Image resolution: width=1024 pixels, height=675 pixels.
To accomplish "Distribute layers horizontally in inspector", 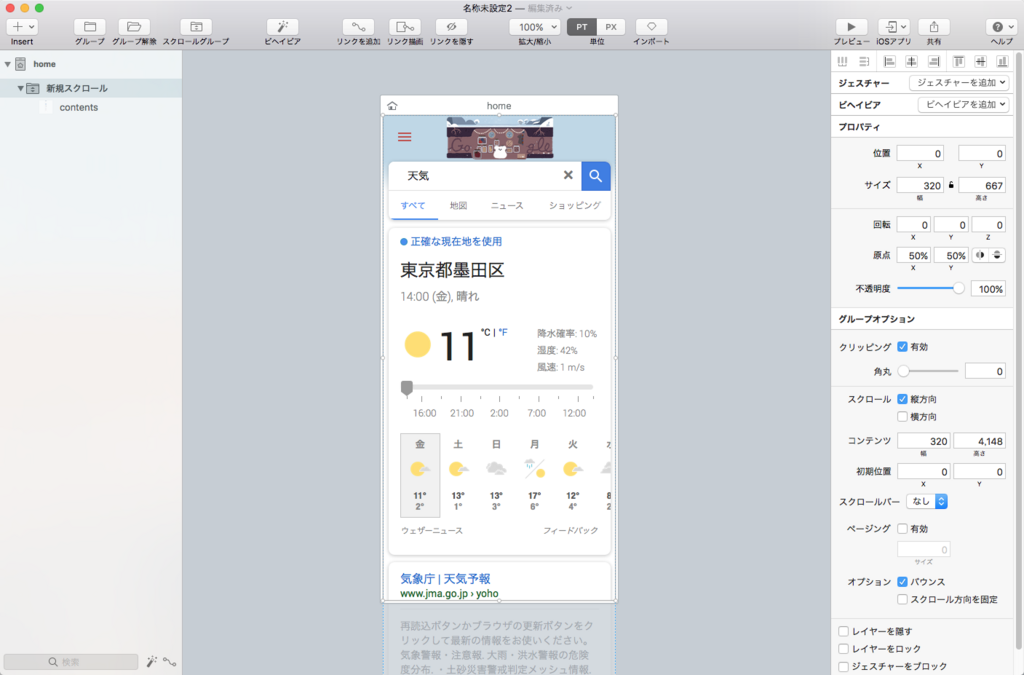I will click(x=842, y=61).
